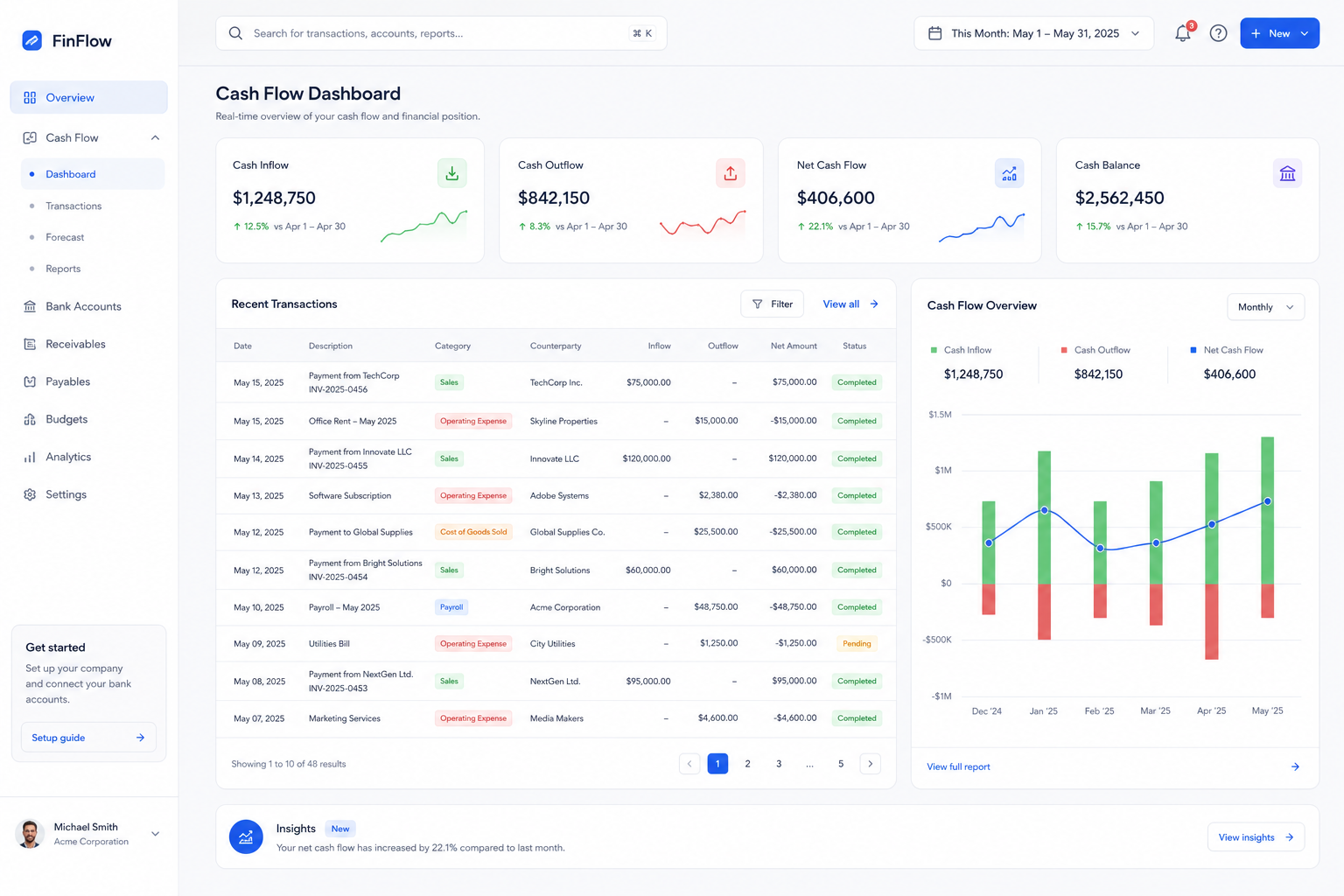Click View full report link
1344x896 pixels.
958,766
